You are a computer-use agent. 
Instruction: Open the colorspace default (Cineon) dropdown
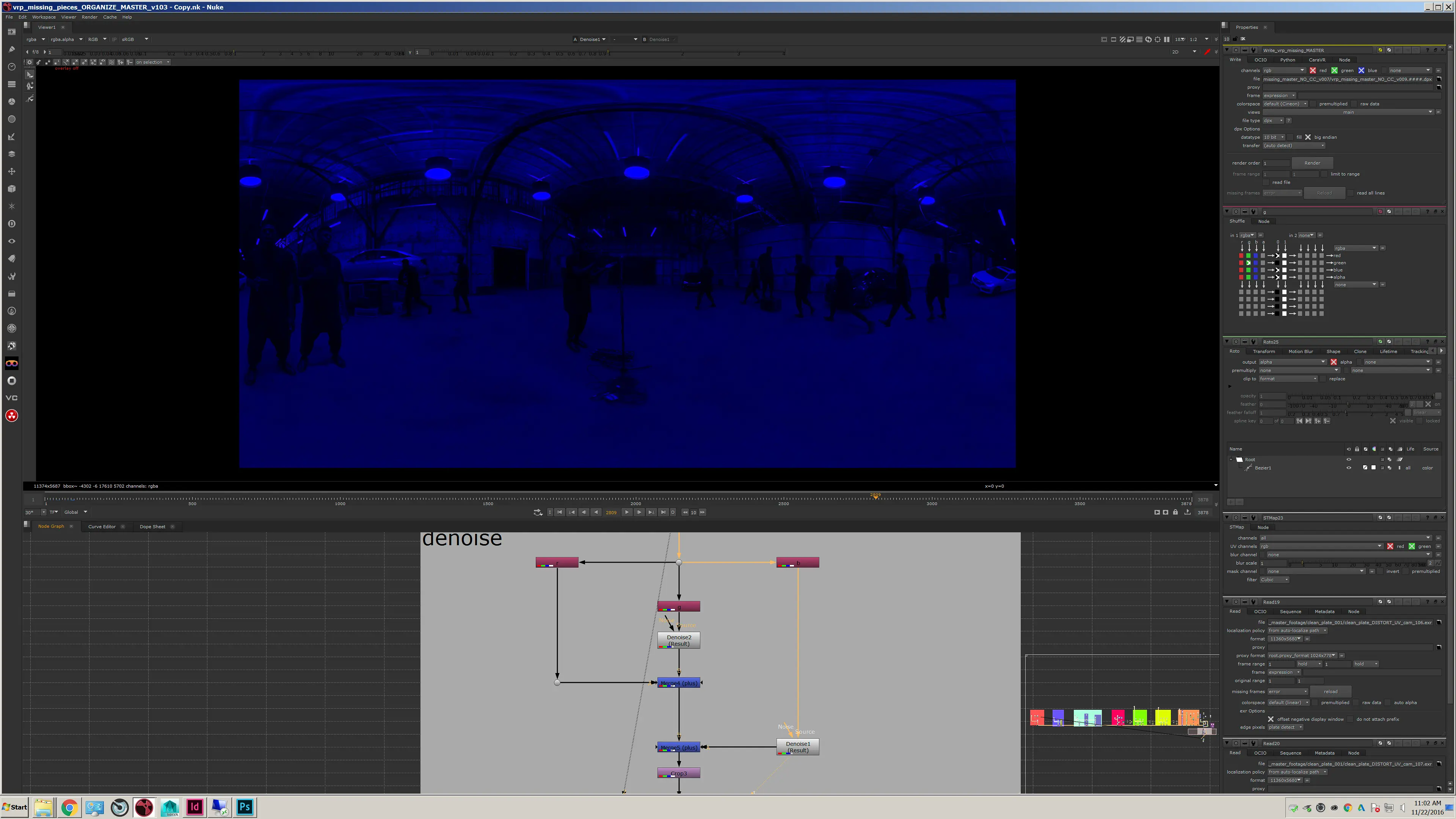tap(1285, 104)
